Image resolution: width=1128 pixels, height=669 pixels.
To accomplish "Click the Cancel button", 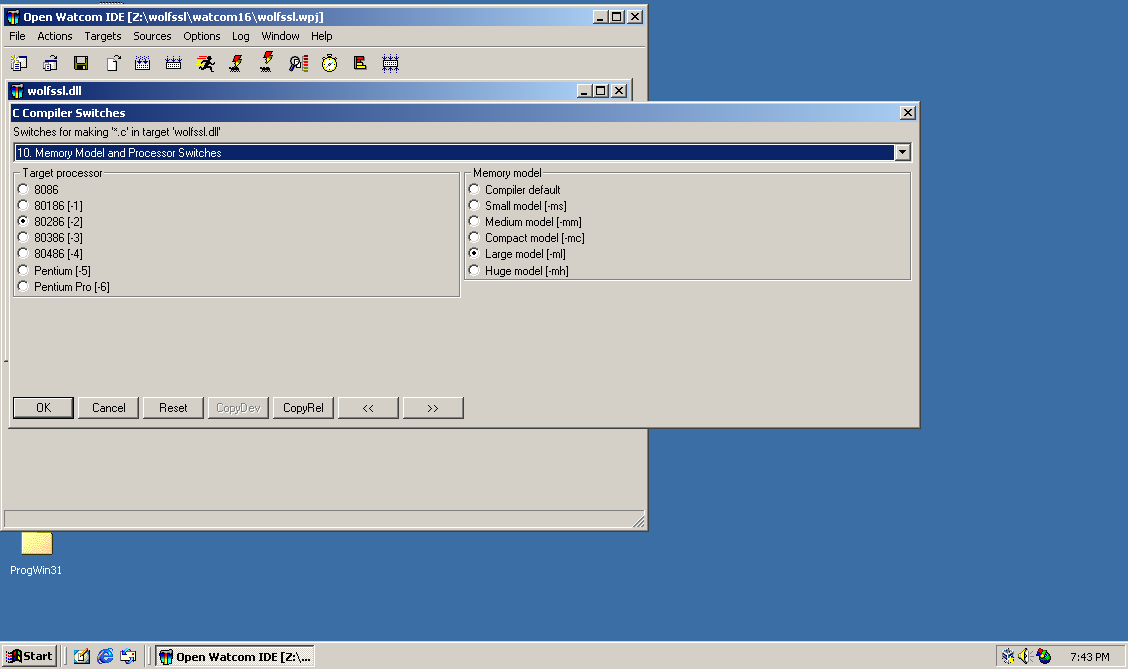I will tap(109, 408).
